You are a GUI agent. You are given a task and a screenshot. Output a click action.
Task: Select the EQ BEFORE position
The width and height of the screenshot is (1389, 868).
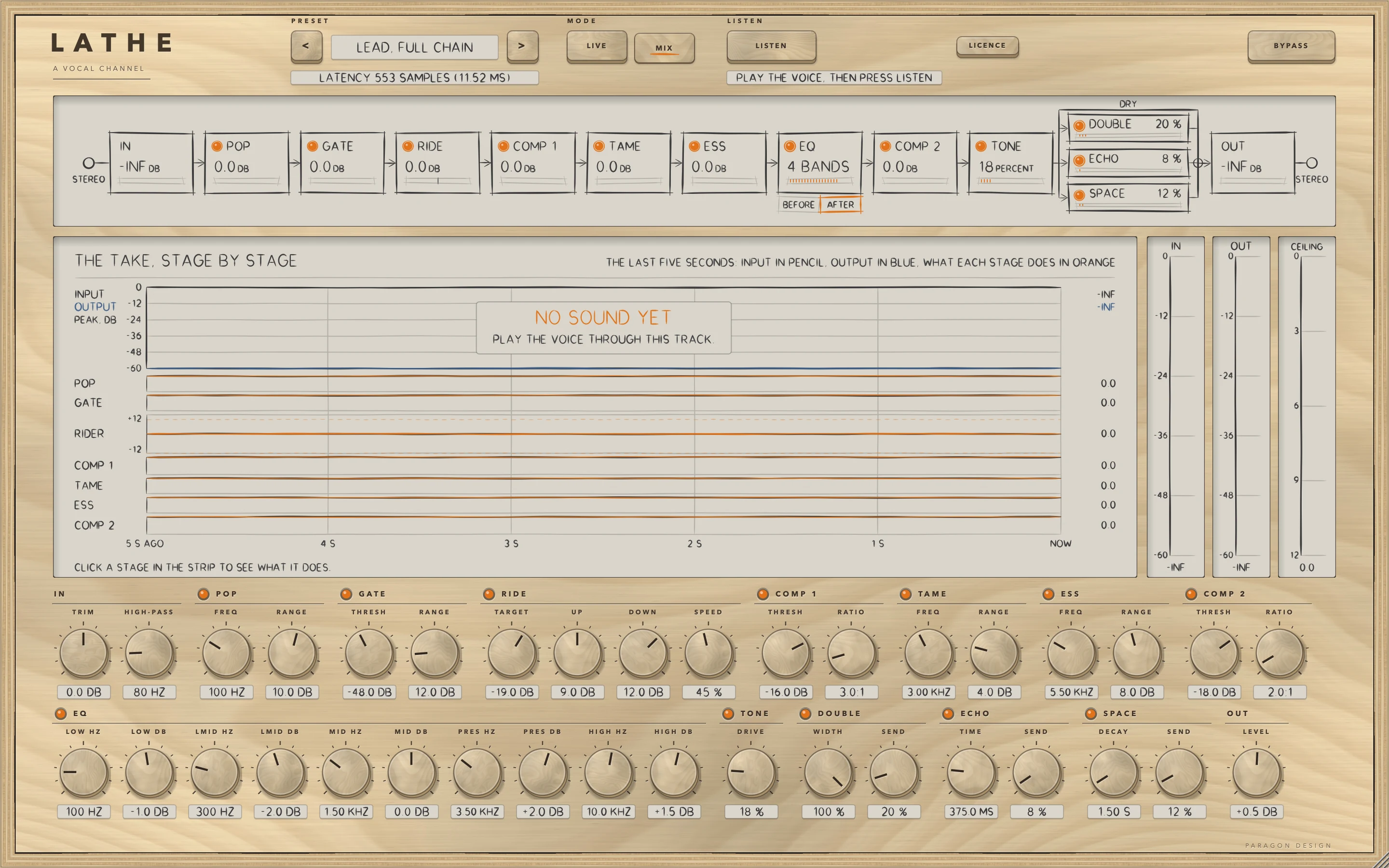click(x=798, y=205)
